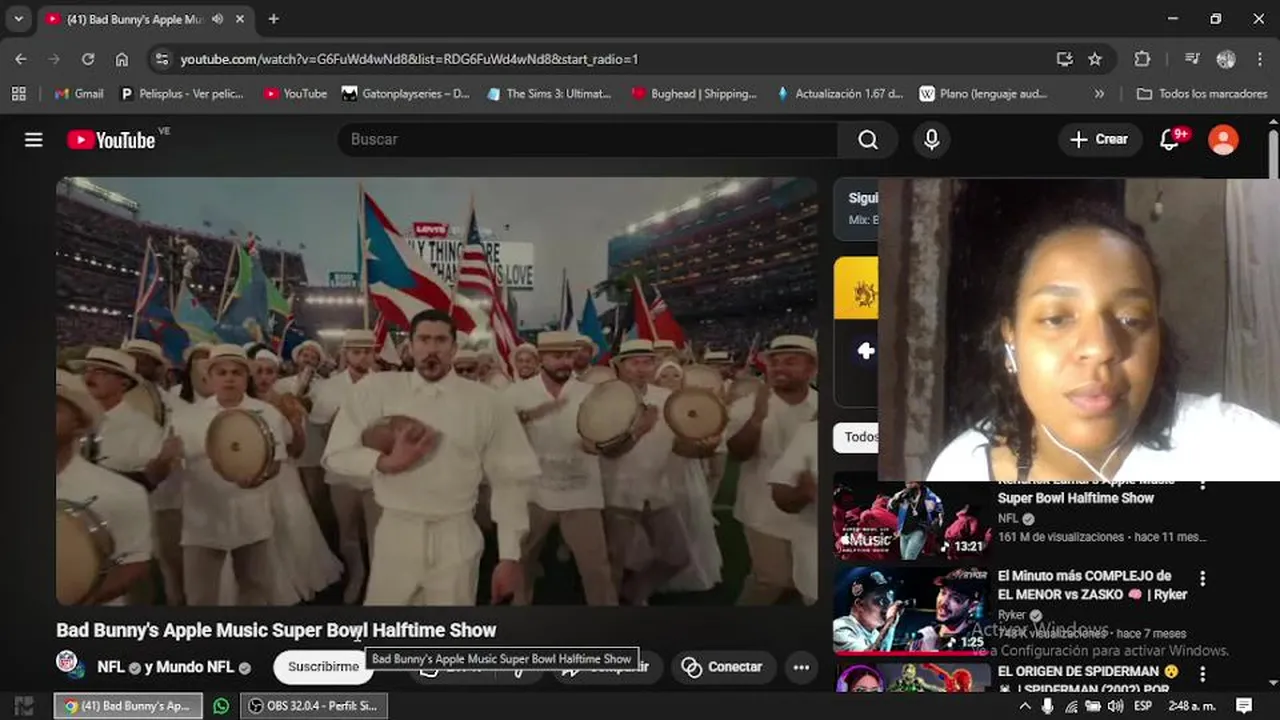Open the media controls icon in Chrome toolbar
This screenshot has width=1280, height=720.
(x=1191, y=59)
